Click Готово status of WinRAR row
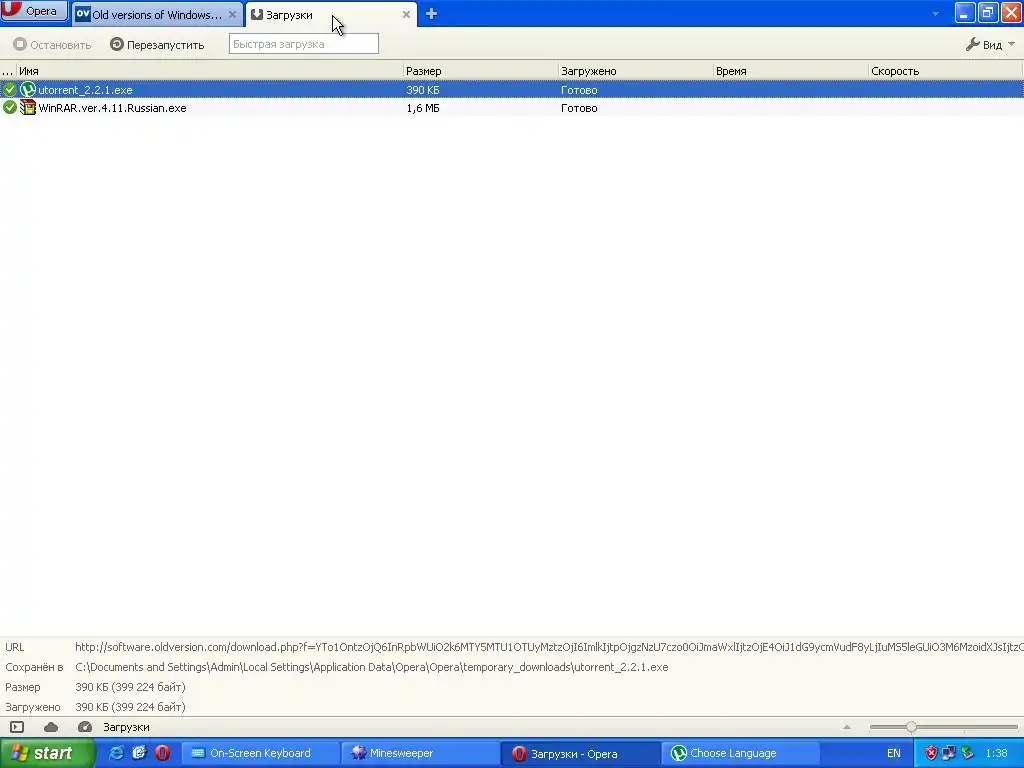This screenshot has height=768, width=1024. point(579,108)
